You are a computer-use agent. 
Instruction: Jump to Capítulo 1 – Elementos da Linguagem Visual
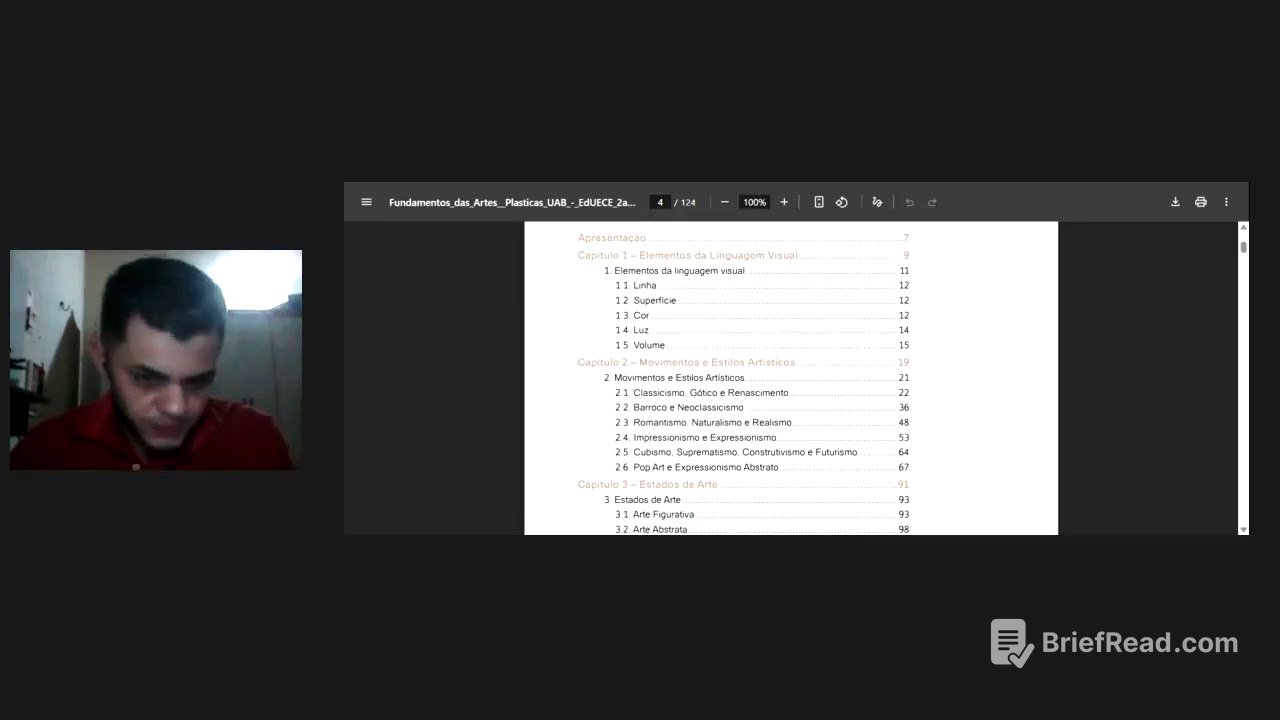pyautogui.click(x=686, y=255)
